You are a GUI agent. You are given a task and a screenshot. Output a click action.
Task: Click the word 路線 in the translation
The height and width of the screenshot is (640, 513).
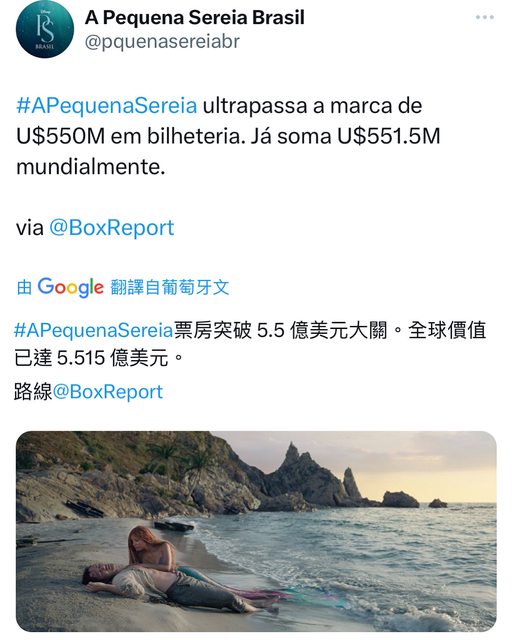point(33,392)
